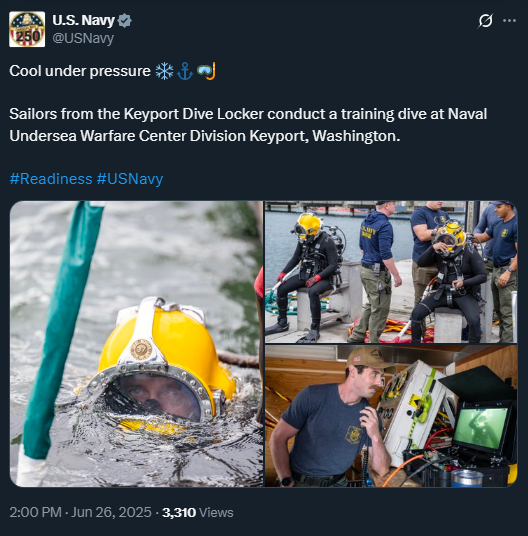Open the #USNavy hashtag

coord(130,179)
